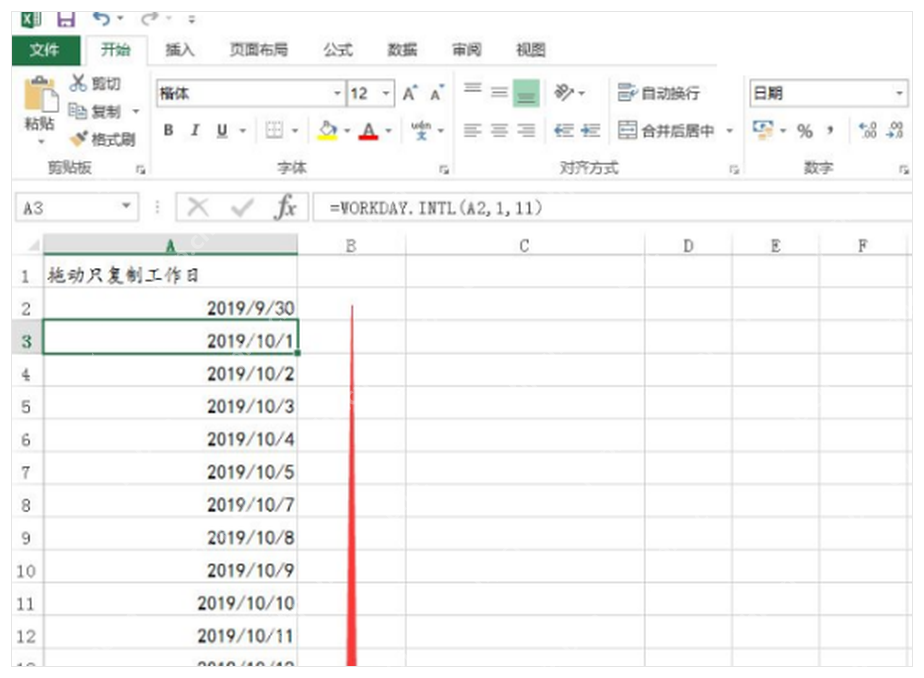This screenshot has width=924, height=678.
Task: Click the phonetic guide wén icon
Action: [x=421, y=130]
